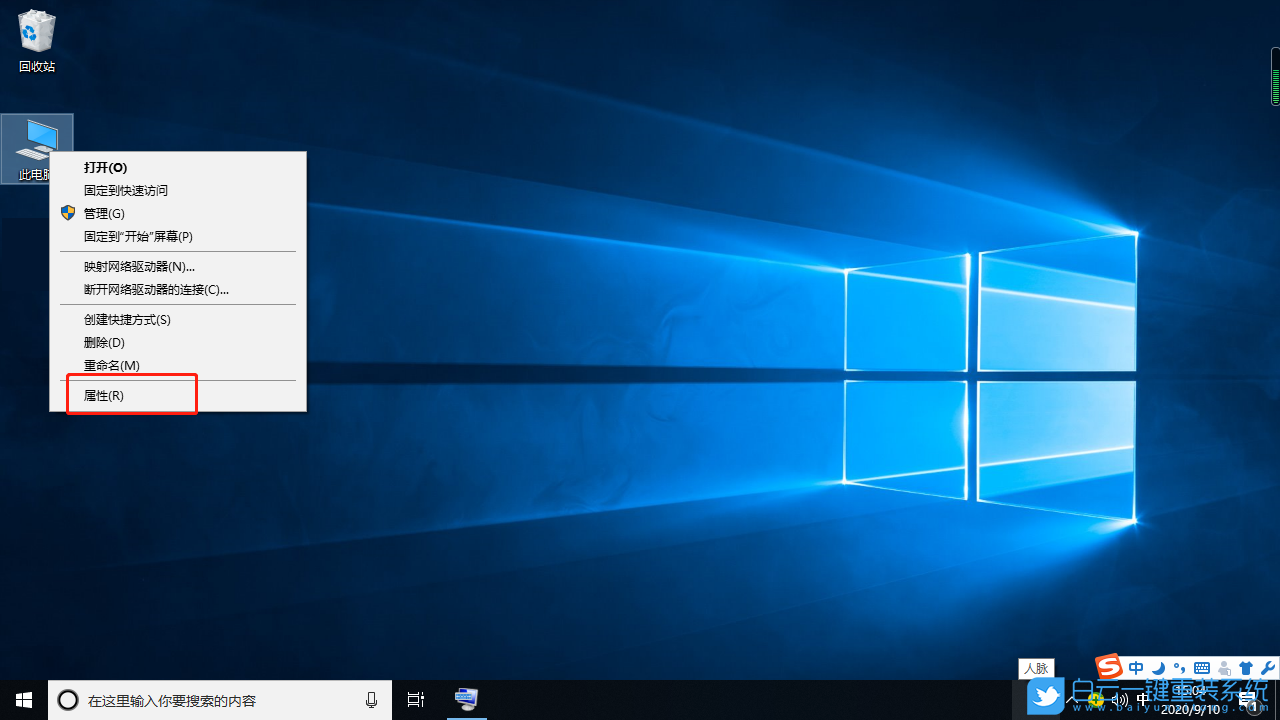Open the Sogou soft keyboard icon

pyautogui.click(x=1201, y=668)
